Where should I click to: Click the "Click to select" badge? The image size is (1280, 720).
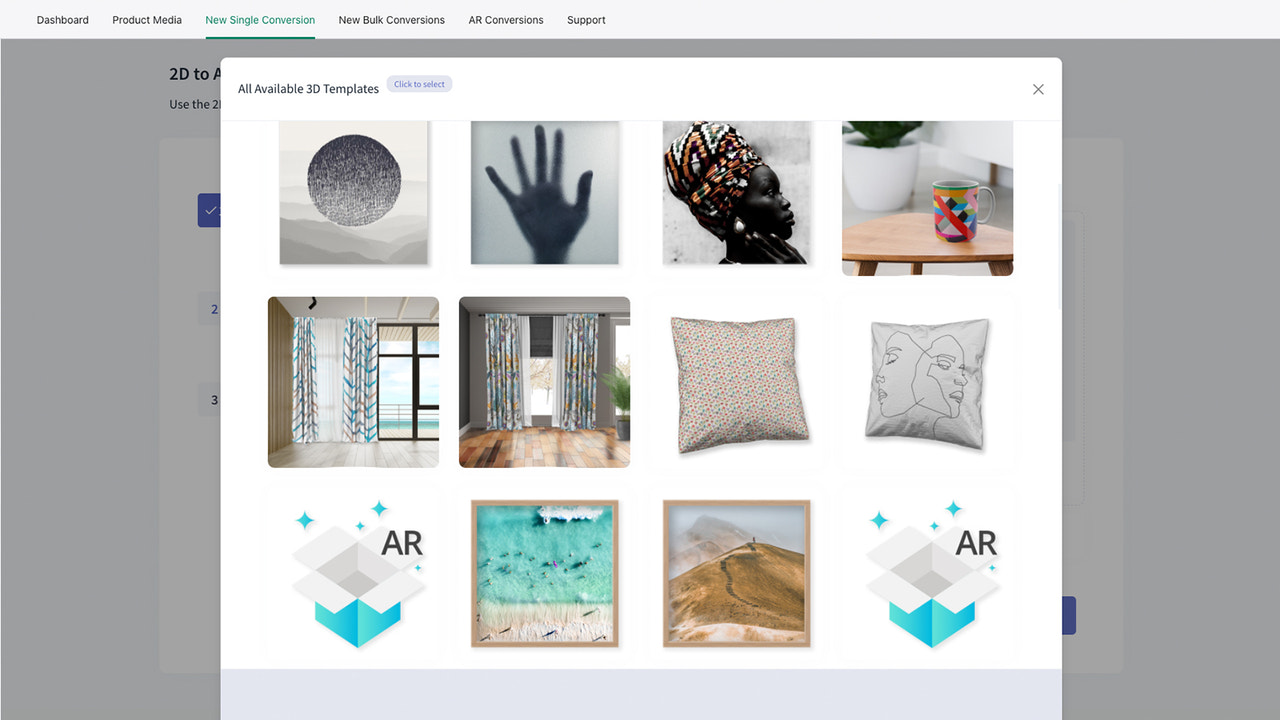(x=419, y=84)
